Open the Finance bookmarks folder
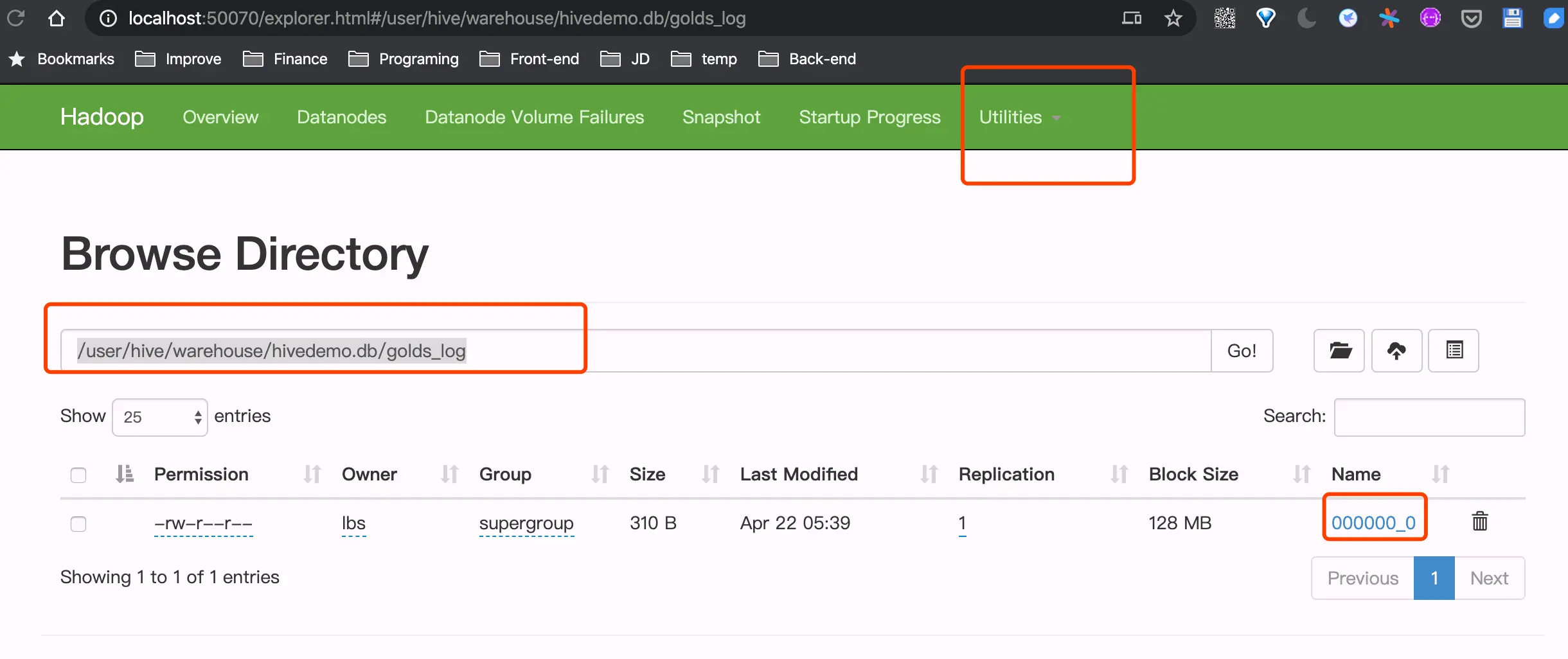This screenshot has width=1568, height=659. (286, 59)
